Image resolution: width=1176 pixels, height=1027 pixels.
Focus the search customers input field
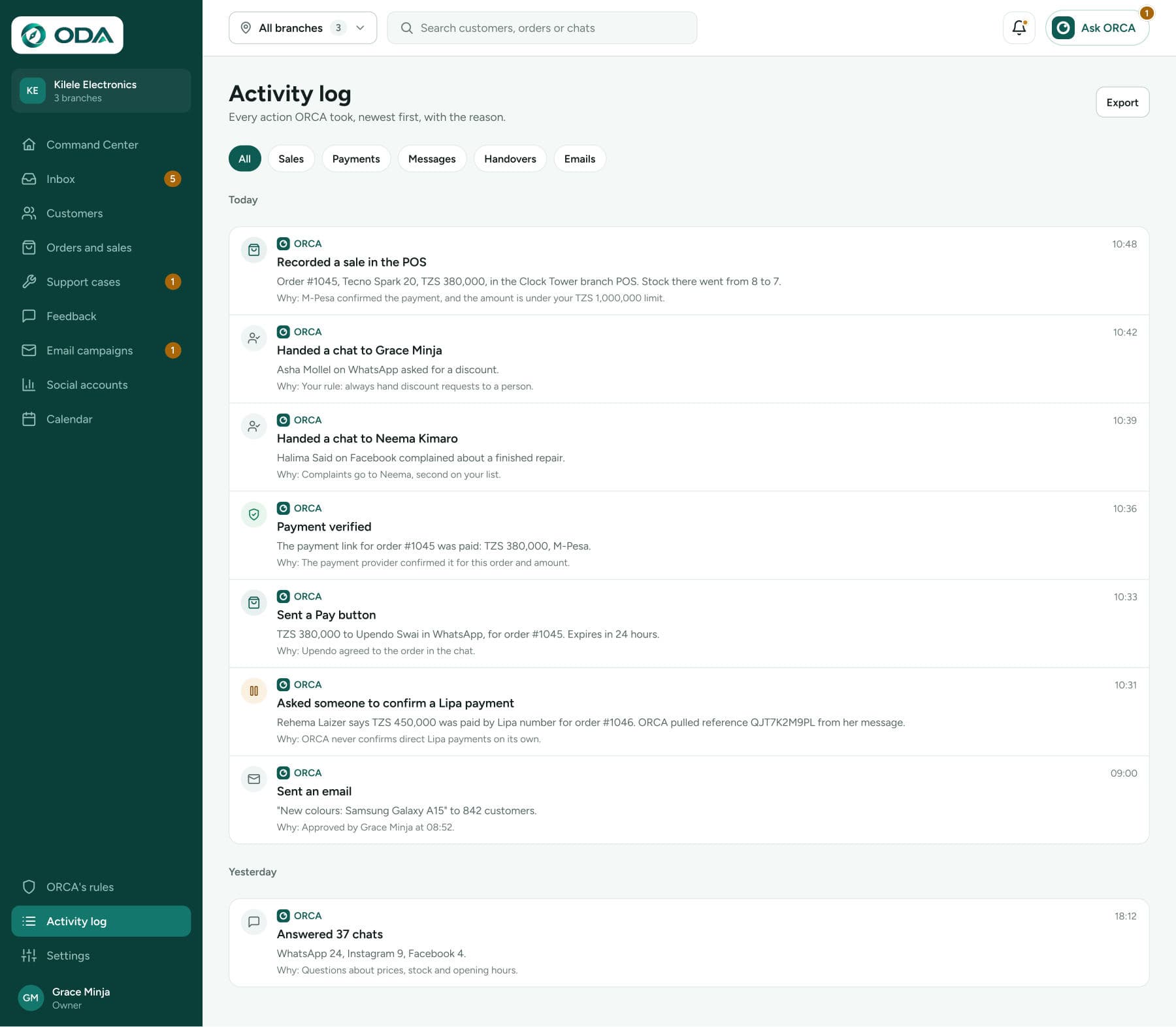[542, 27]
